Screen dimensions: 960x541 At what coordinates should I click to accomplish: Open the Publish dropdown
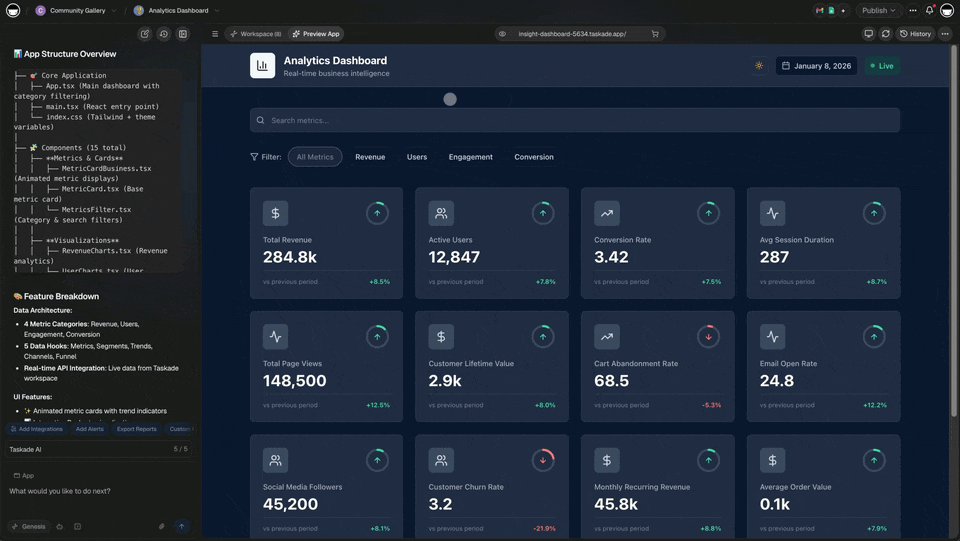click(x=879, y=10)
